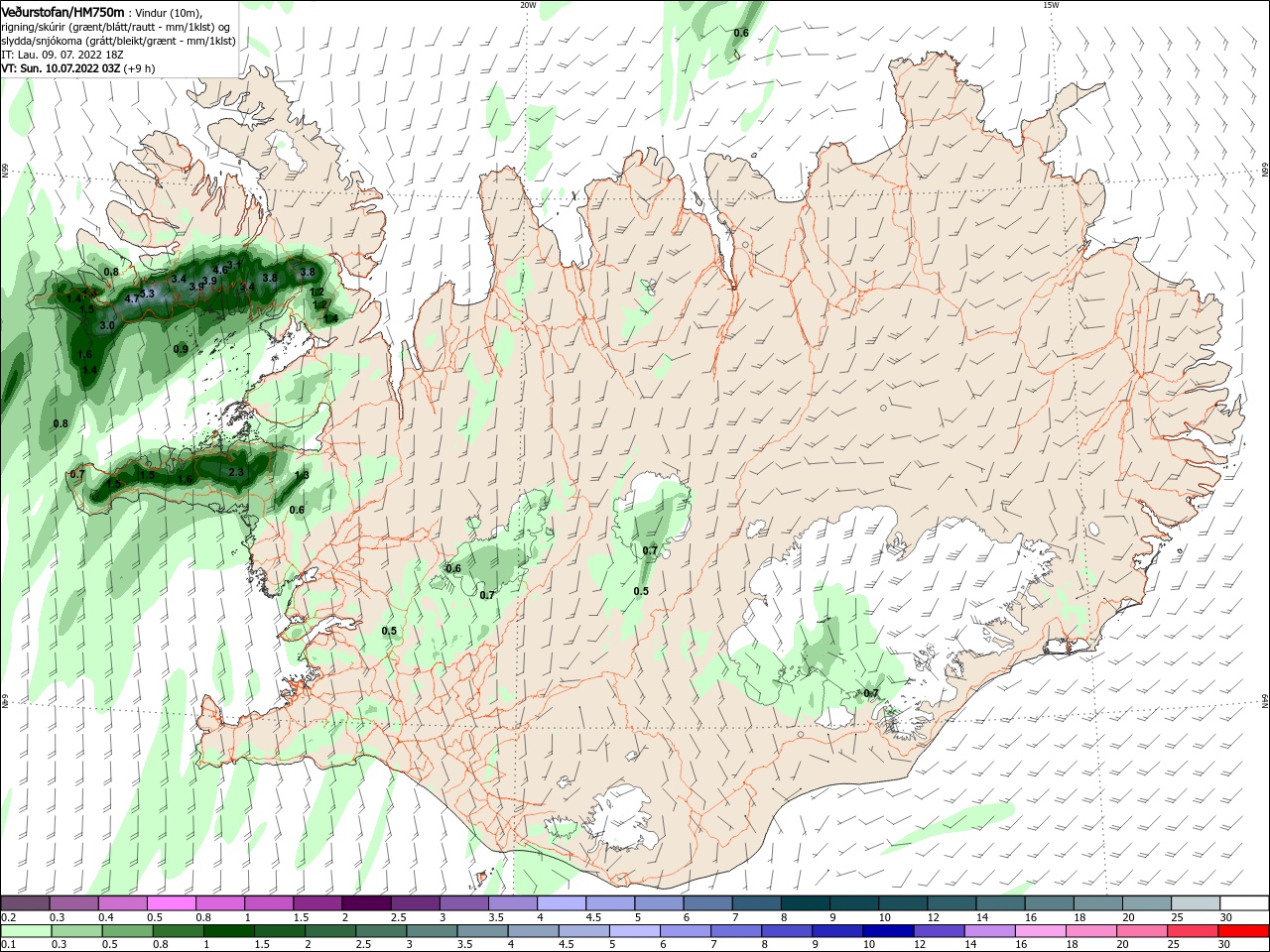Select the bright pink 0.5 swatch, upper legend row
Viewport: 1270px width, 952px height.
click(x=171, y=903)
